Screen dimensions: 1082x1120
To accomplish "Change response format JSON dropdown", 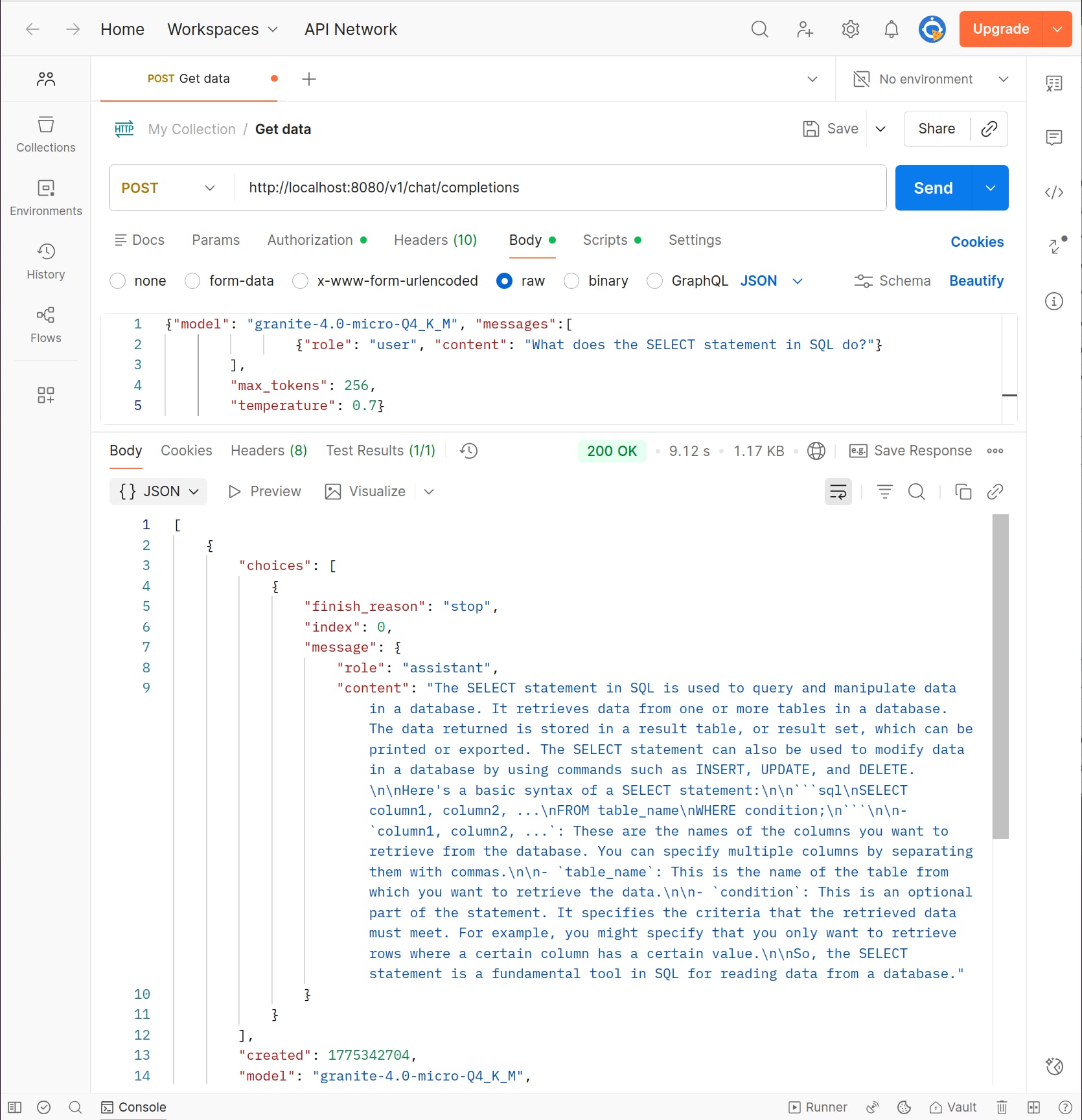I will click(x=159, y=492).
